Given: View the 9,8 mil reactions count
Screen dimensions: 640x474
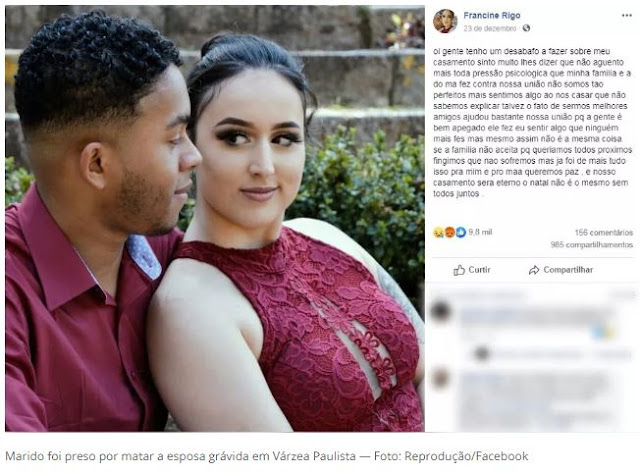Looking at the screenshot, I should 480,232.
